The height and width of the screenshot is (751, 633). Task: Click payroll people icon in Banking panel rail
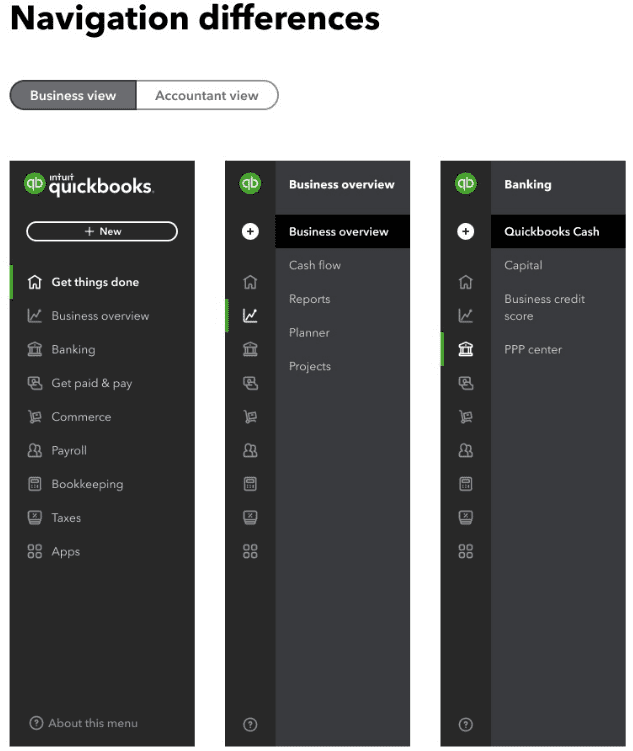[465, 450]
